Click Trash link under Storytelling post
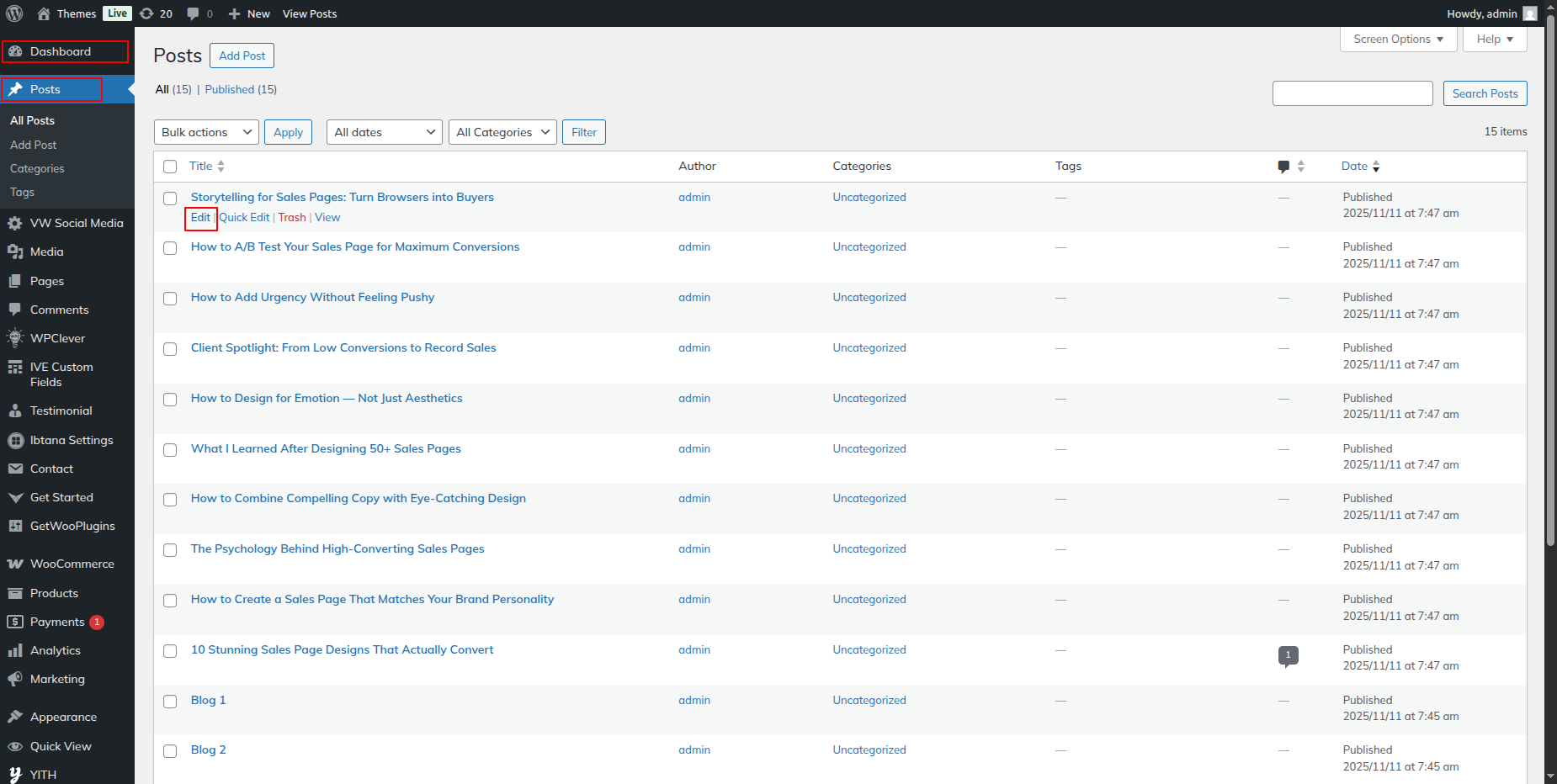This screenshot has height=784, width=1557. pos(292,217)
